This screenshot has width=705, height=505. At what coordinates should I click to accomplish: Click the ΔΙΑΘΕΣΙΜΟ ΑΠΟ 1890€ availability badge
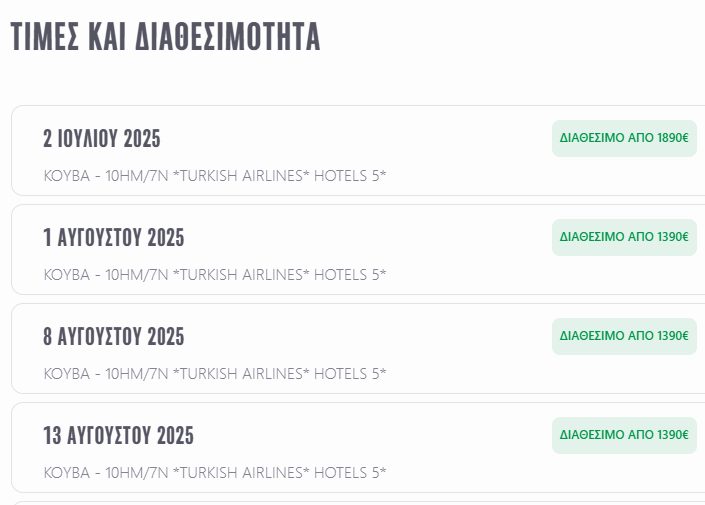coord(624,138)
